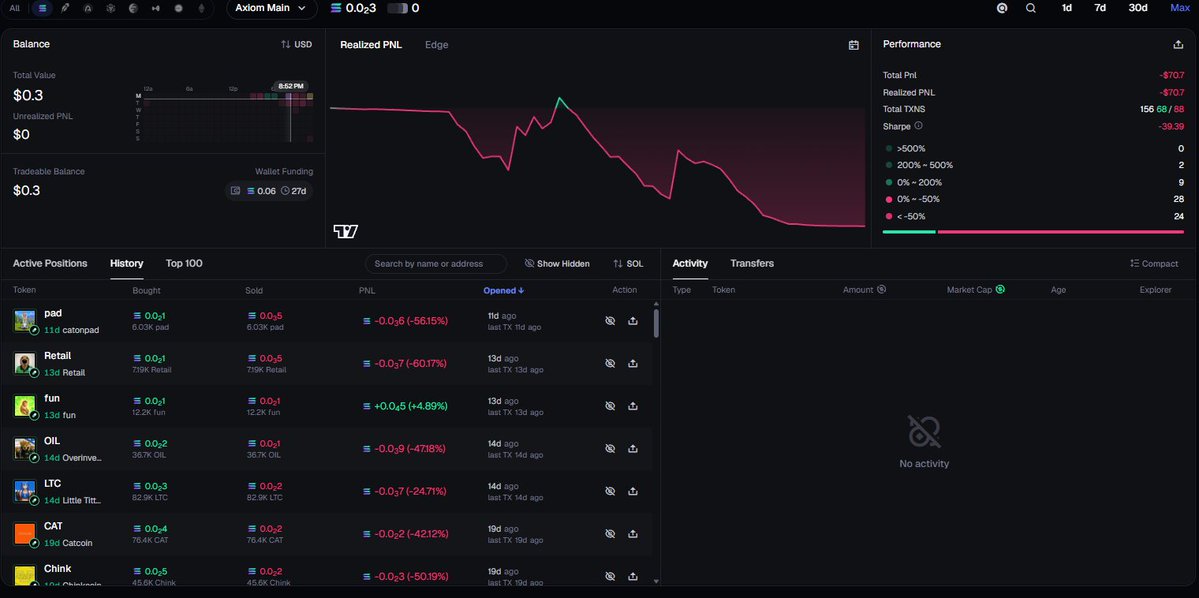Open the Realized PNL calendar icon
This screenshot has height=598, width=1199.
[x=853, y=45]
